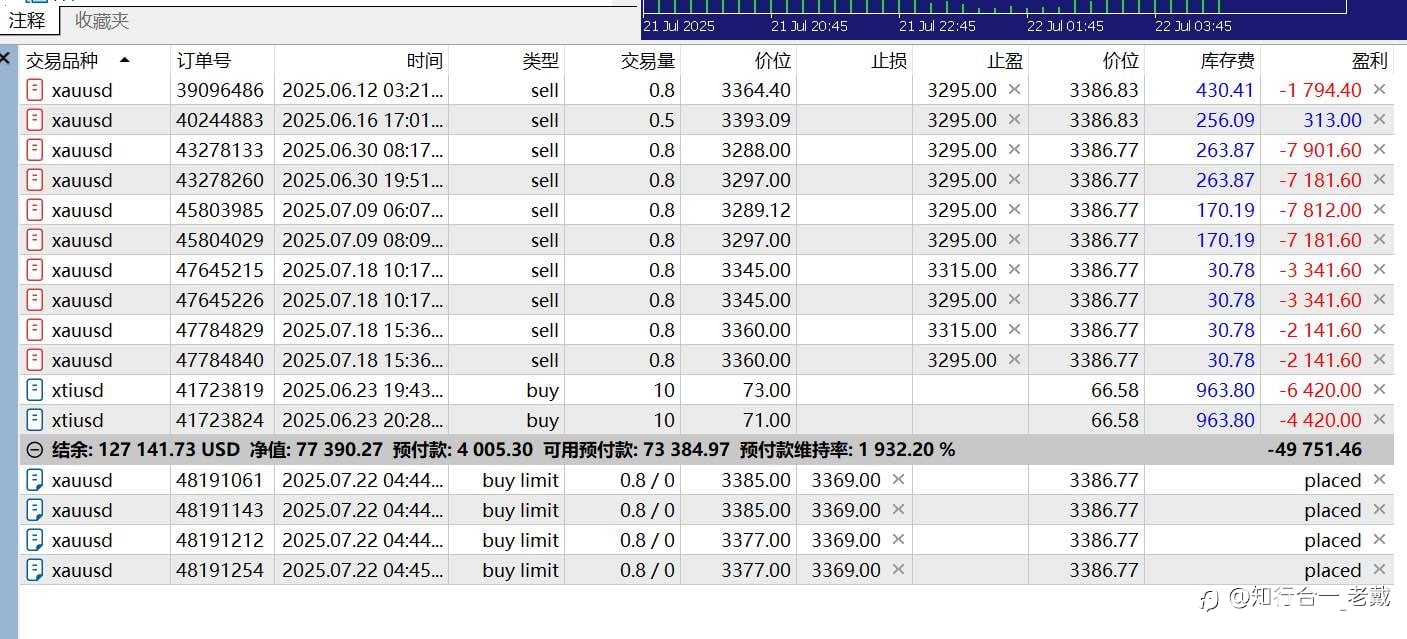Viewport: 1407px width, 639px height.
Task: Delete pending order 48191212 placed X
Action: [x=1379, y=540]
